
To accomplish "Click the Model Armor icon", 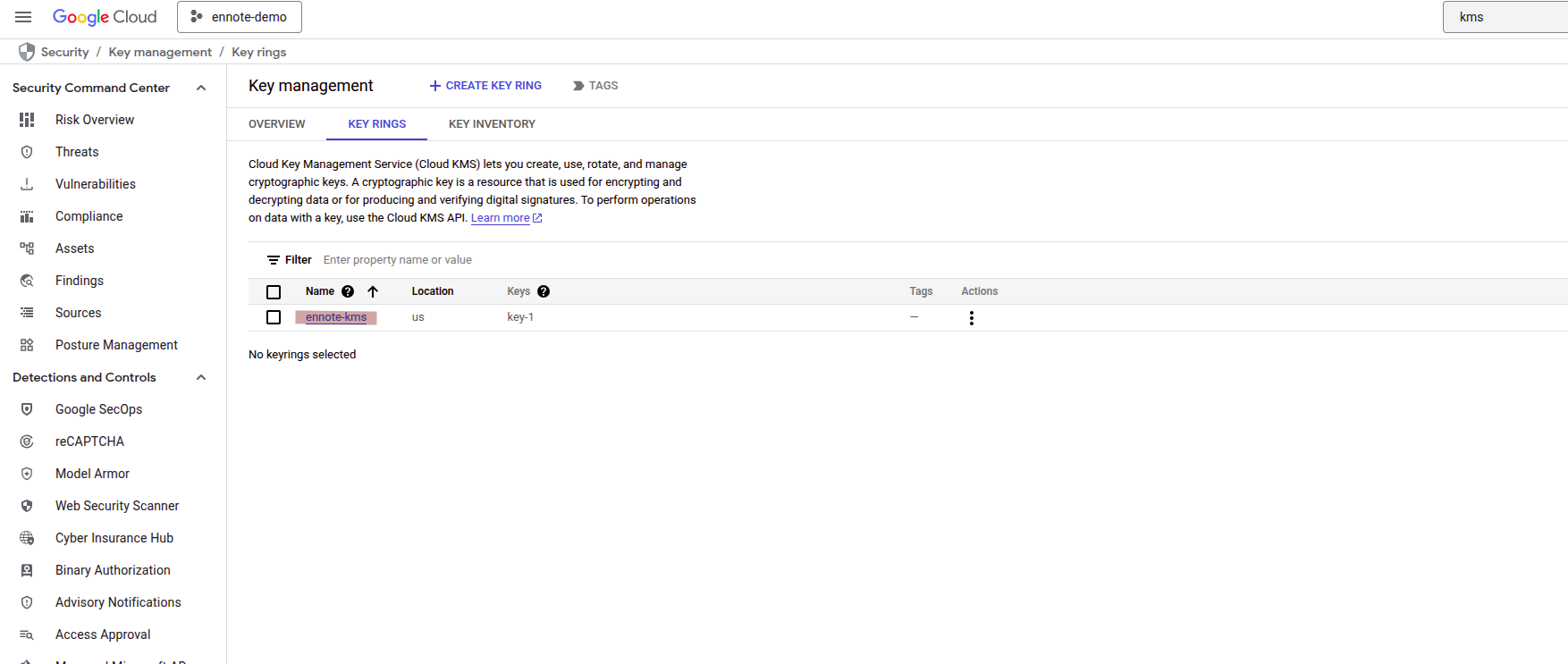I will [27, 474].
